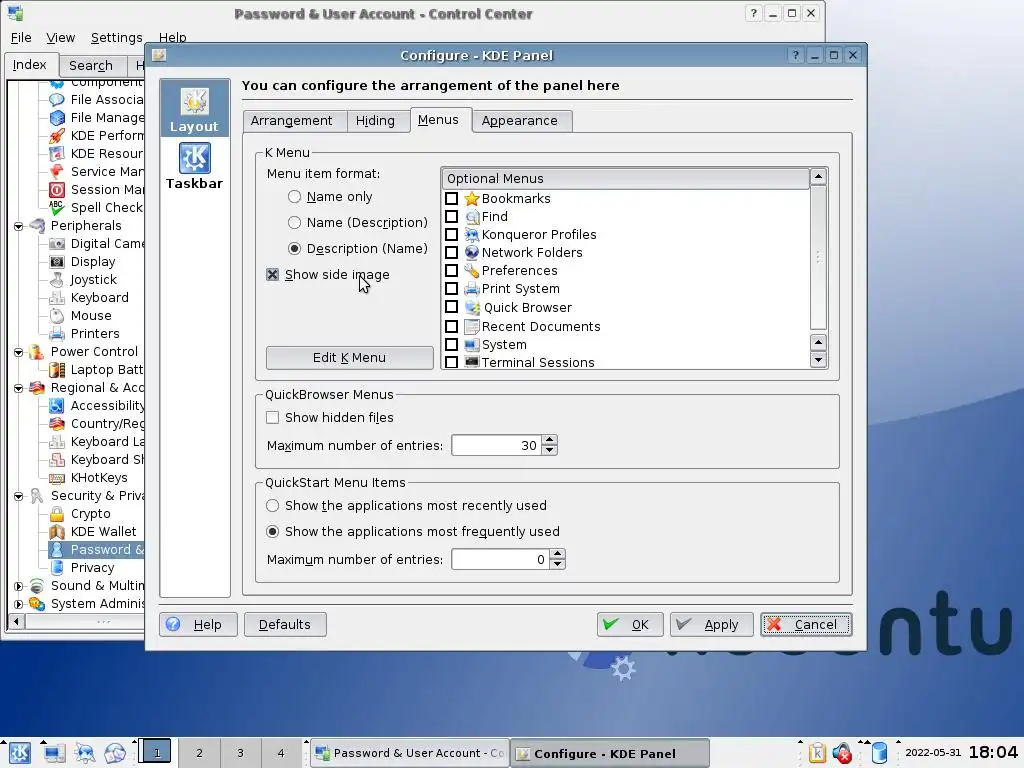Image resolution: width=1024 pixels, height=768 pixels.
Task: Check the Quick Browser optional menu
Action: pyautogui.click(x=451, y=306)
